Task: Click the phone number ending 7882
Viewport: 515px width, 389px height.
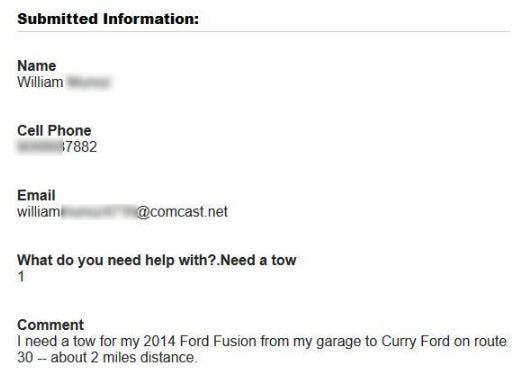Action: point(57,147)
